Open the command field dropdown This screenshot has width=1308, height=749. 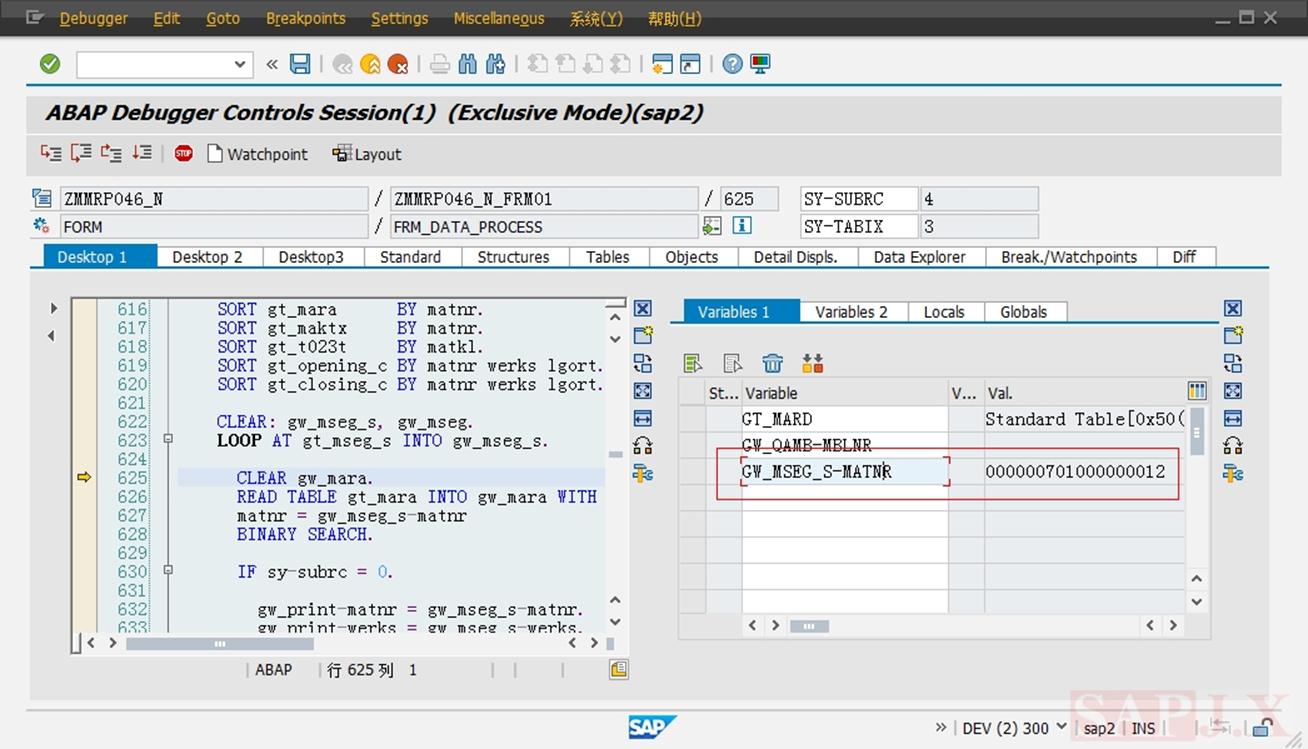coord(239,64)
